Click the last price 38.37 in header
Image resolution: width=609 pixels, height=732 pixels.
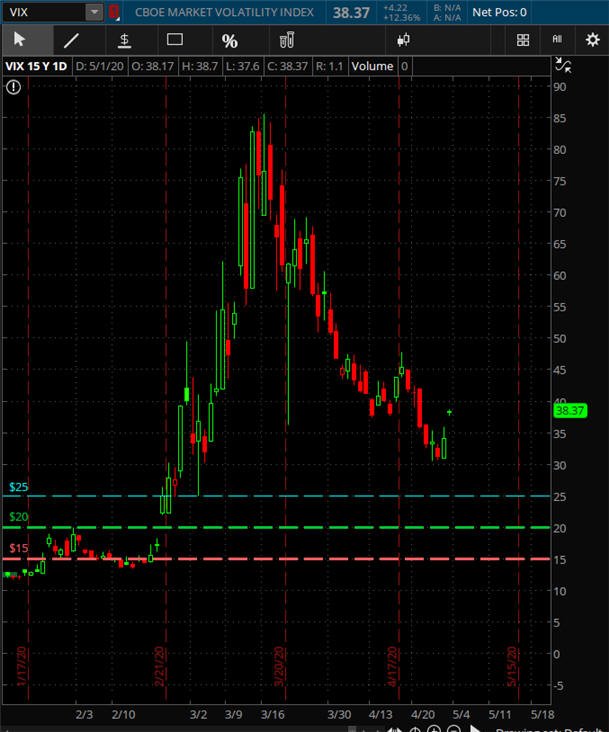point(351,13)
